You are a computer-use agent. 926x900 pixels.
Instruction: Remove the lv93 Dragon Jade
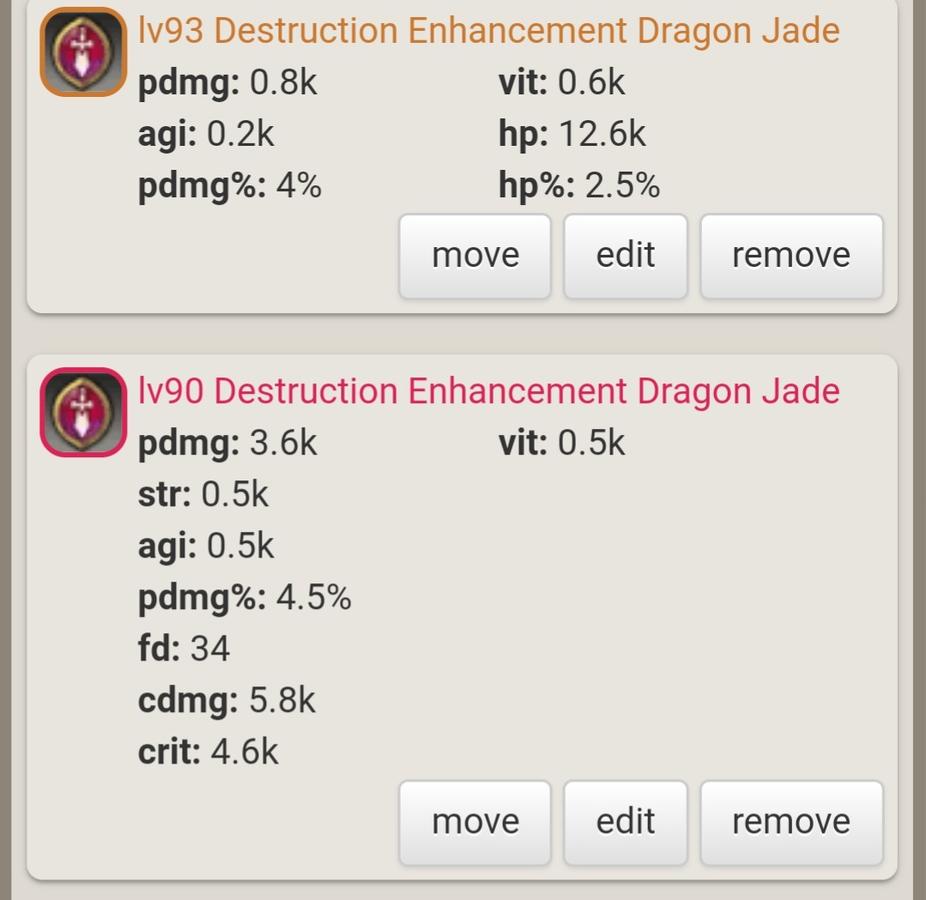tap(791, 256)
